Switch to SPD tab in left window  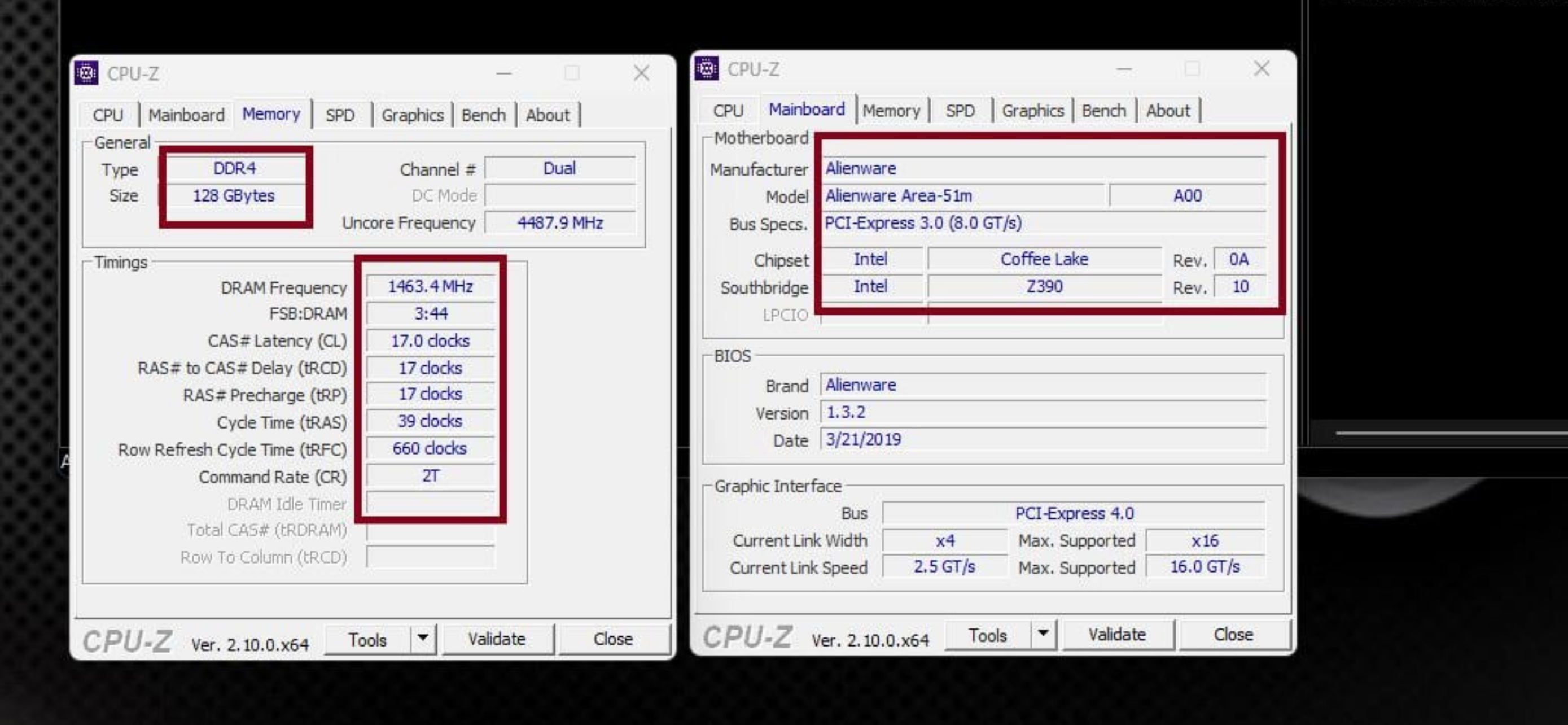coord(340,115)
